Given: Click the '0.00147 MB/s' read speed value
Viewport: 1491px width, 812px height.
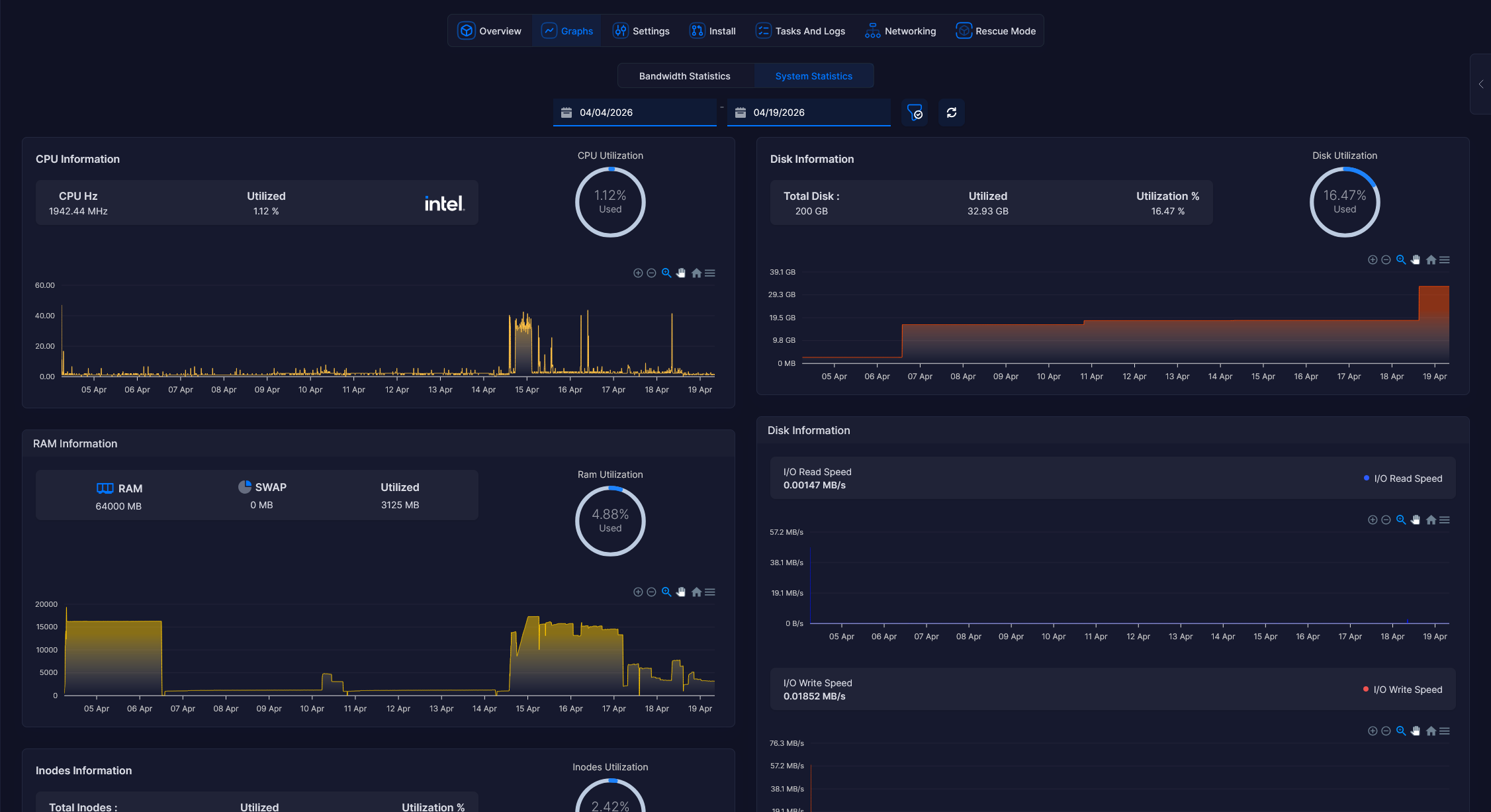Looking at the screenshot, I should (x=815, y=485).
